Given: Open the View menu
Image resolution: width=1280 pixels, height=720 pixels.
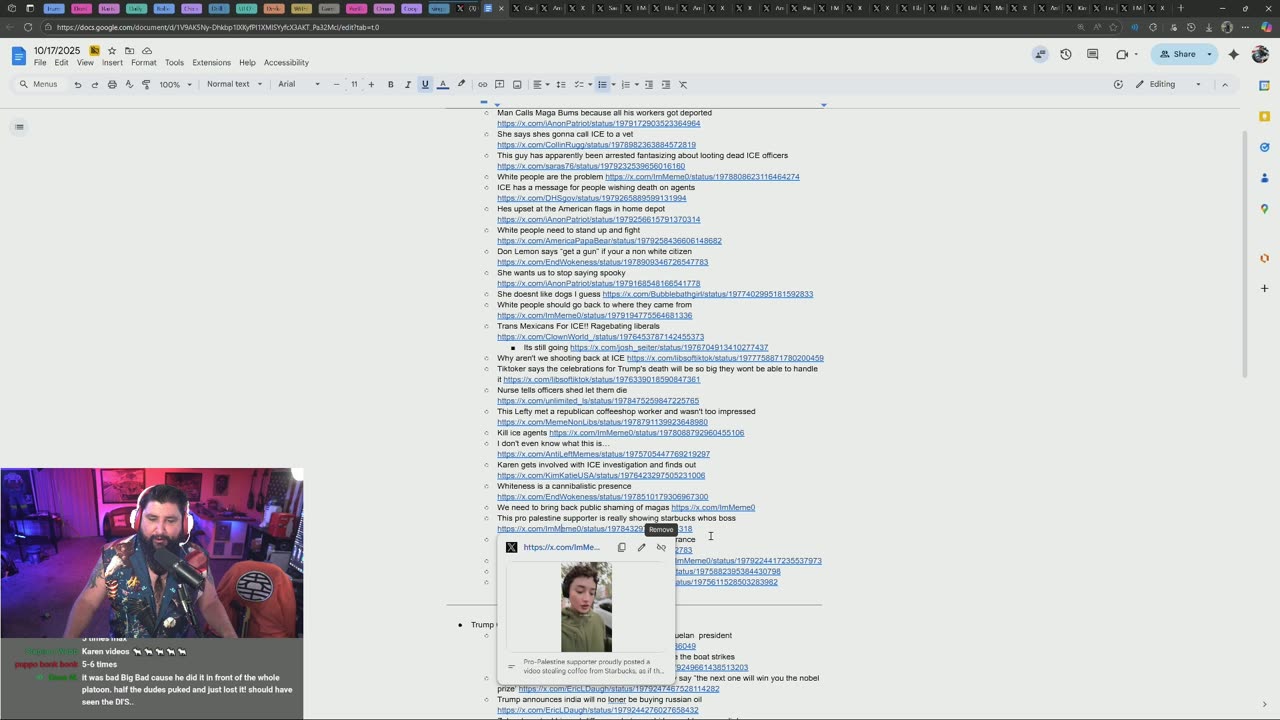Looking at the screenshot, I should tap(85, 63).
